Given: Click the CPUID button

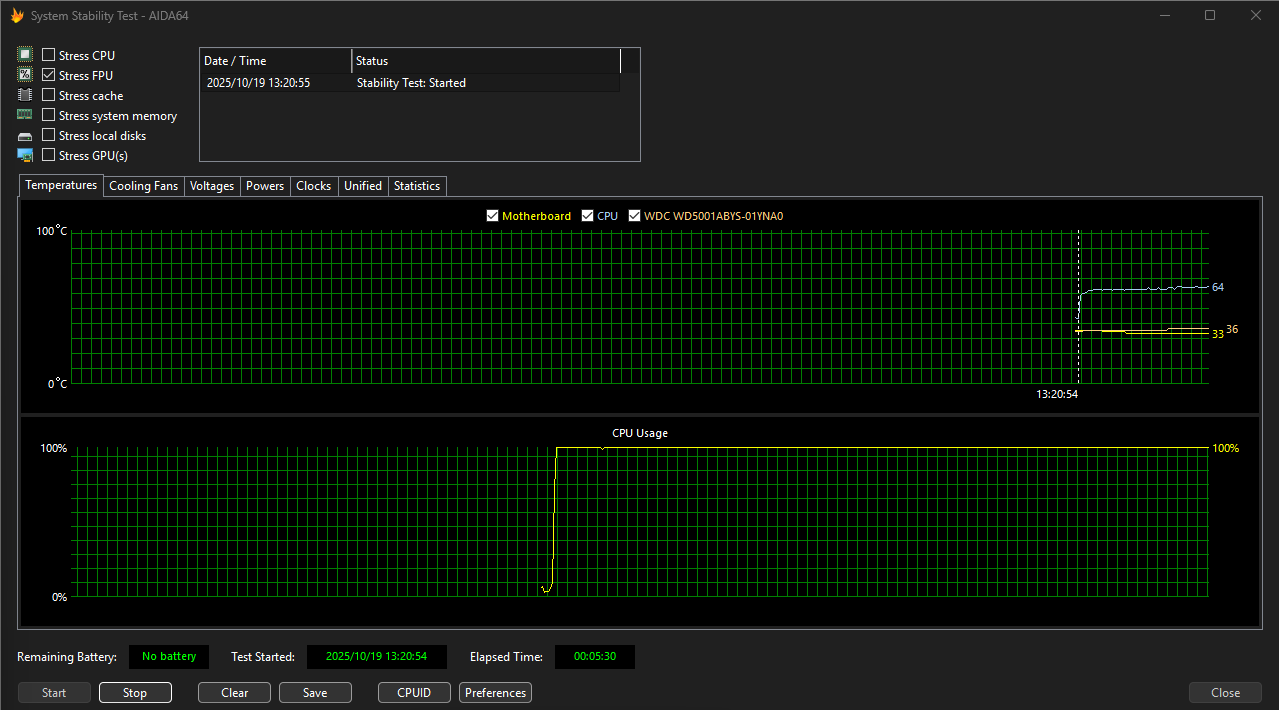Looking at the screenshot, I should (x=414, y=693).
